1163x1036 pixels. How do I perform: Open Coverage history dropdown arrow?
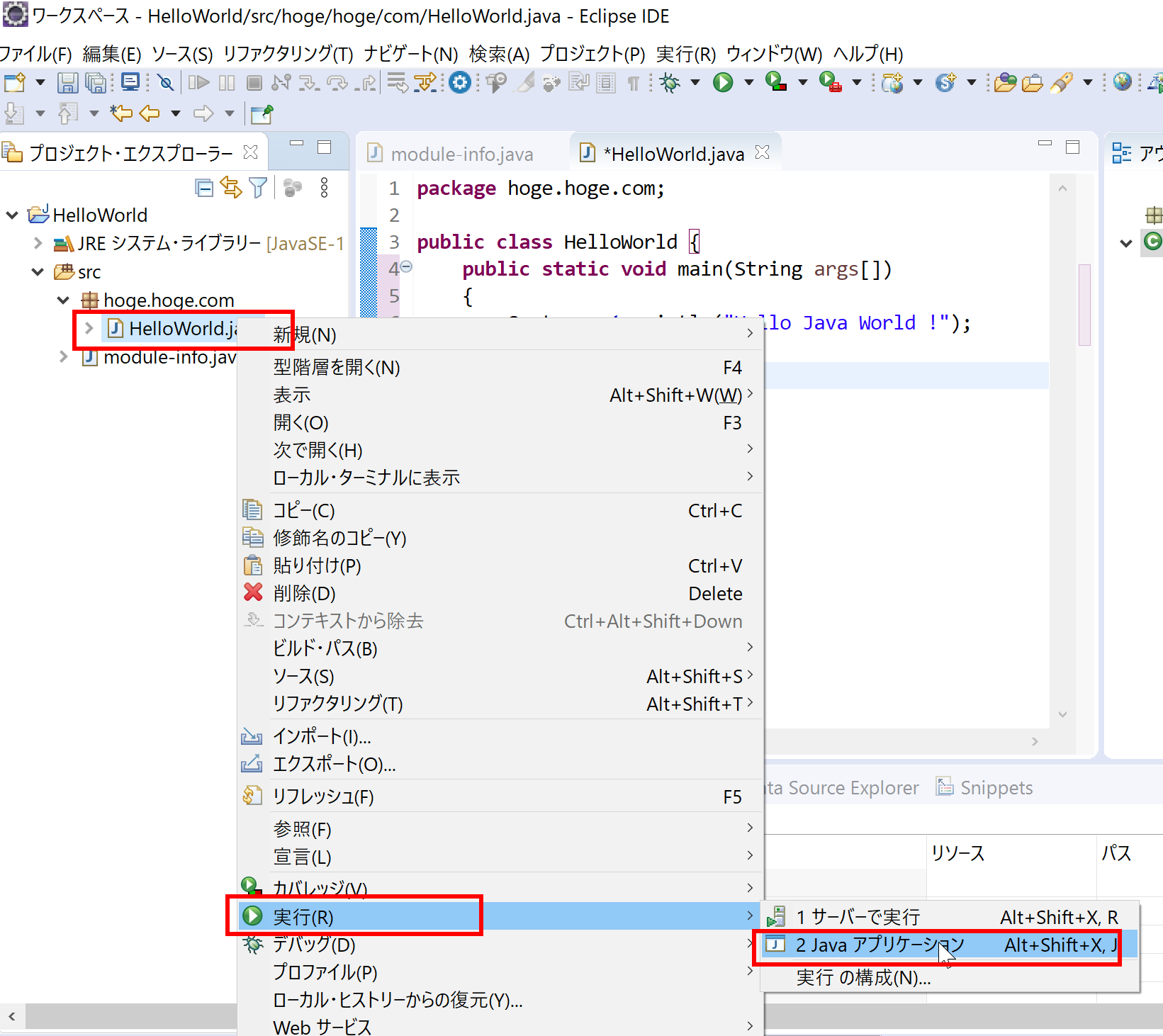click(803, 83)
